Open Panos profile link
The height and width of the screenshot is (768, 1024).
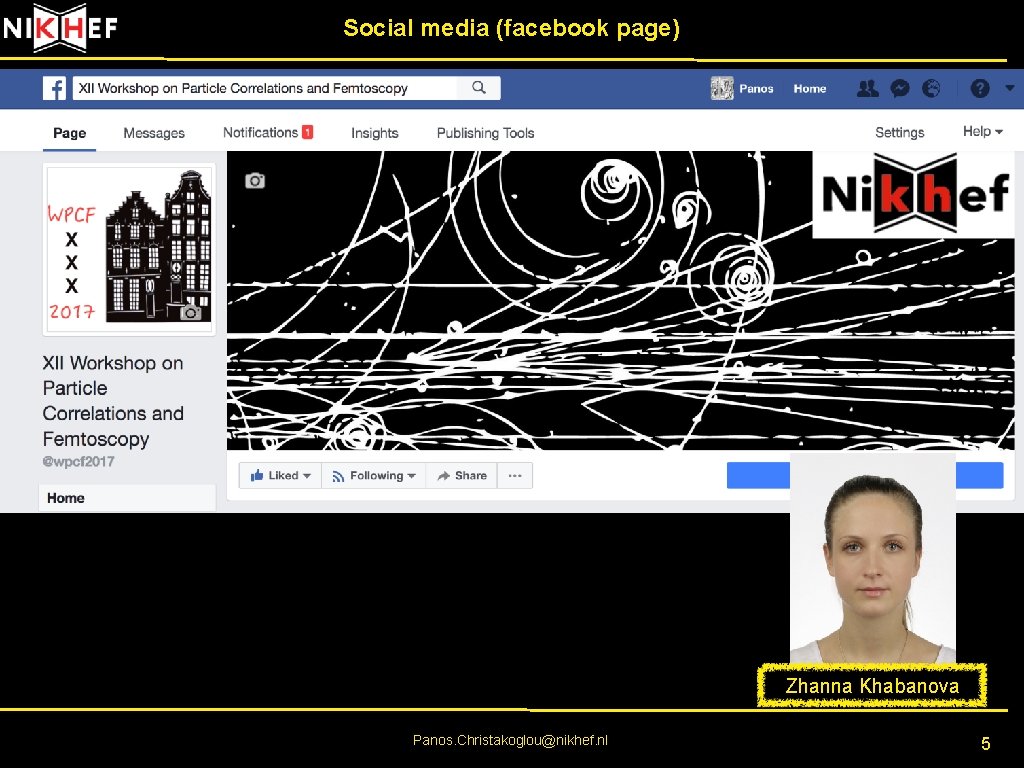(x=756, y=89)
